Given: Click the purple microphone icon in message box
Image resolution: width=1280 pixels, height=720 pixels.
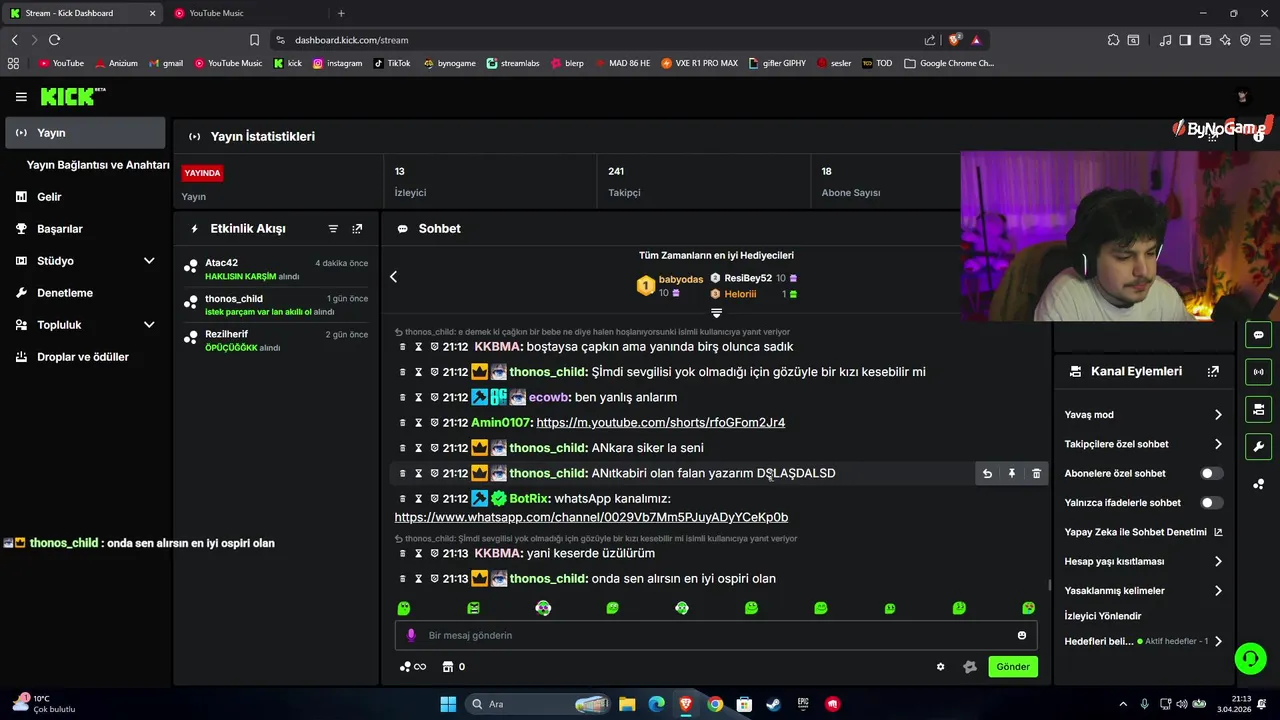Looking at the screenshot, I should coord(411,635).
